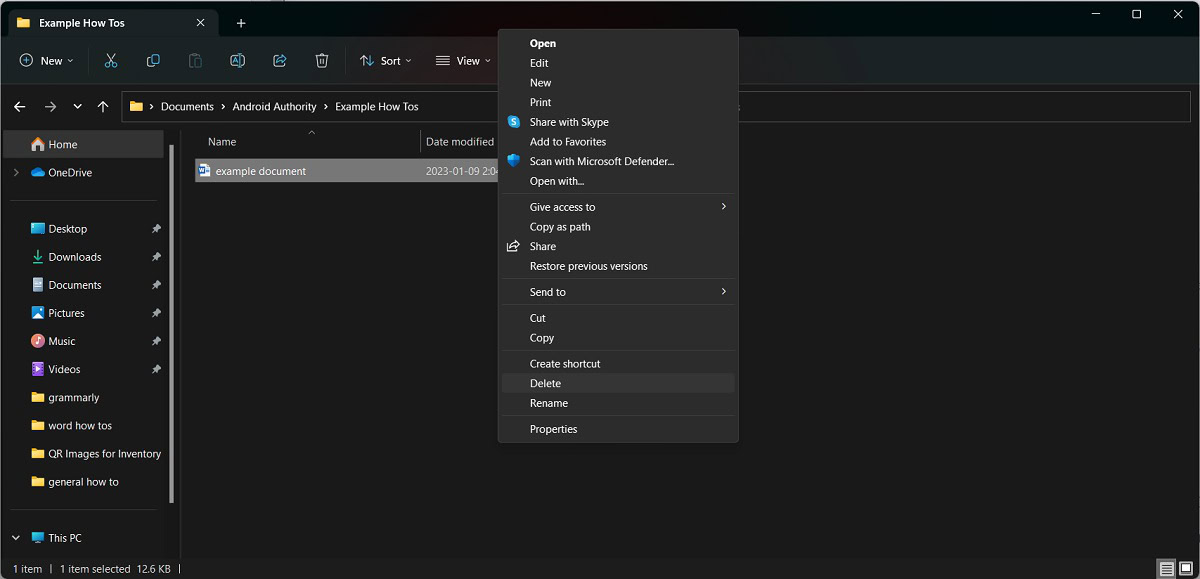Click the Copy icon in toolbar
The width and height of the screenshot is (1200, 579).
[x=153, y=61]
